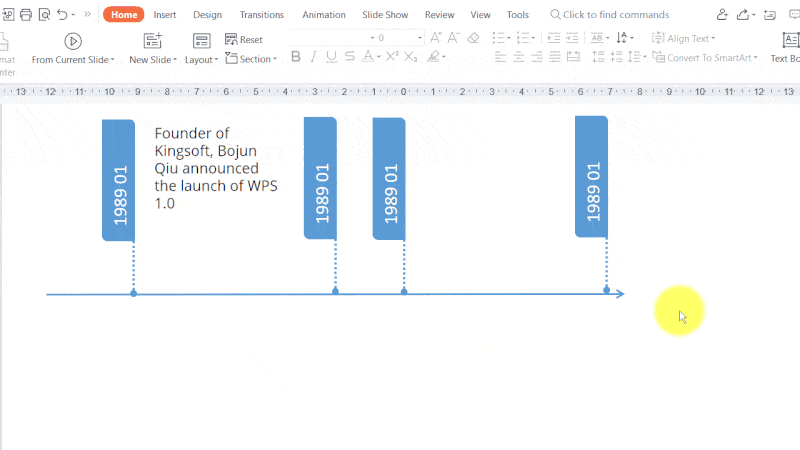800x450 pixels.
Task: Toggle align right paragraph button
Action: point(537,57)
